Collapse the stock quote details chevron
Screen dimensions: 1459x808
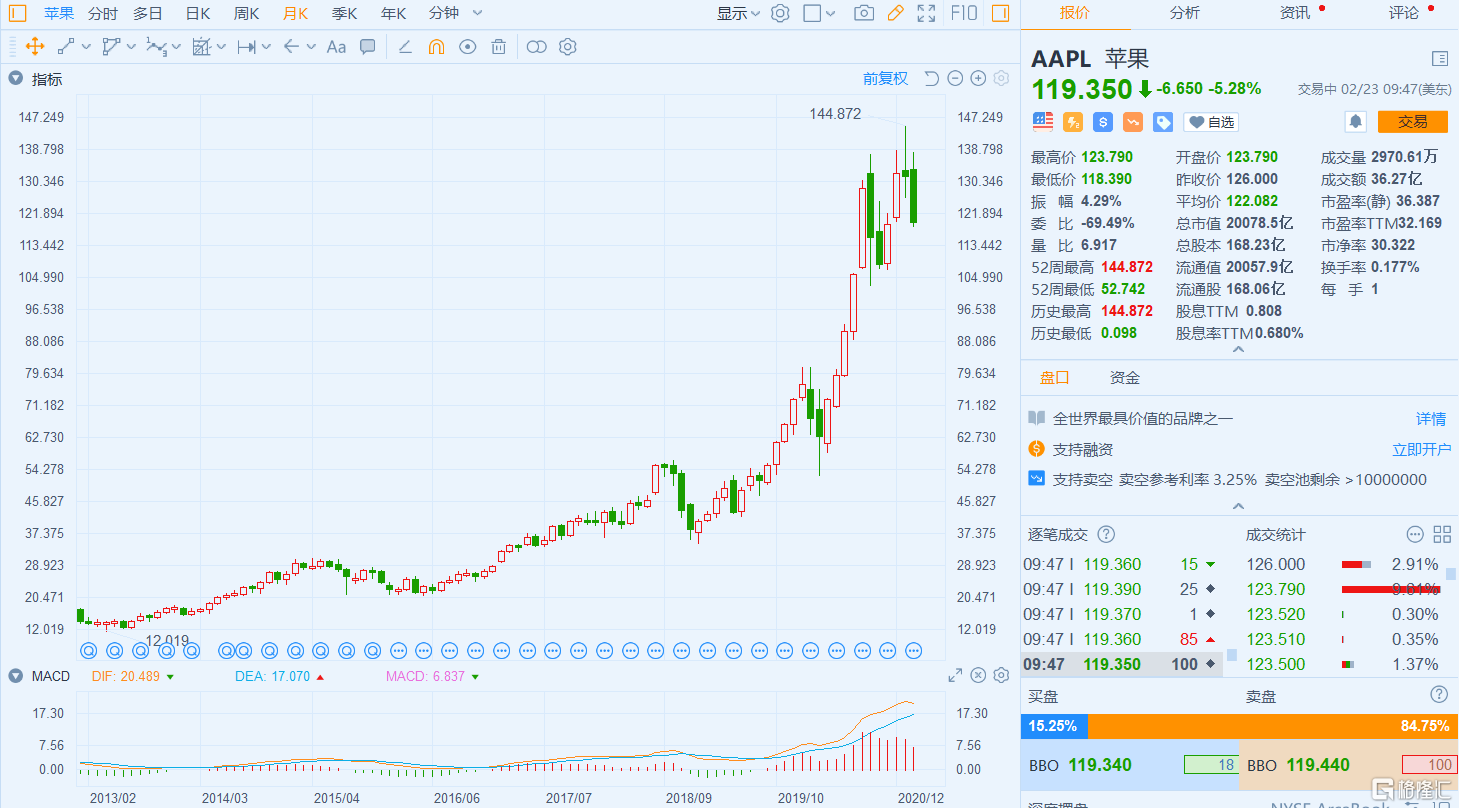tap(1238, 349)
